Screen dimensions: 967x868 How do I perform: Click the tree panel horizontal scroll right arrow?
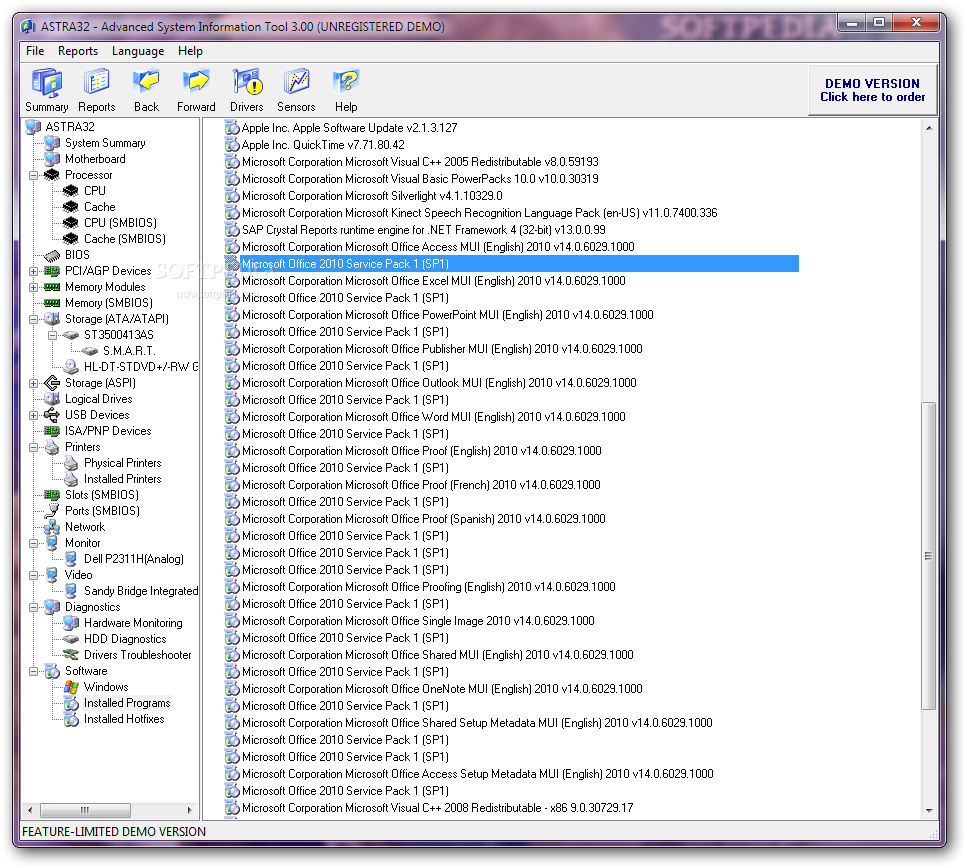click(x=189, y=810)
